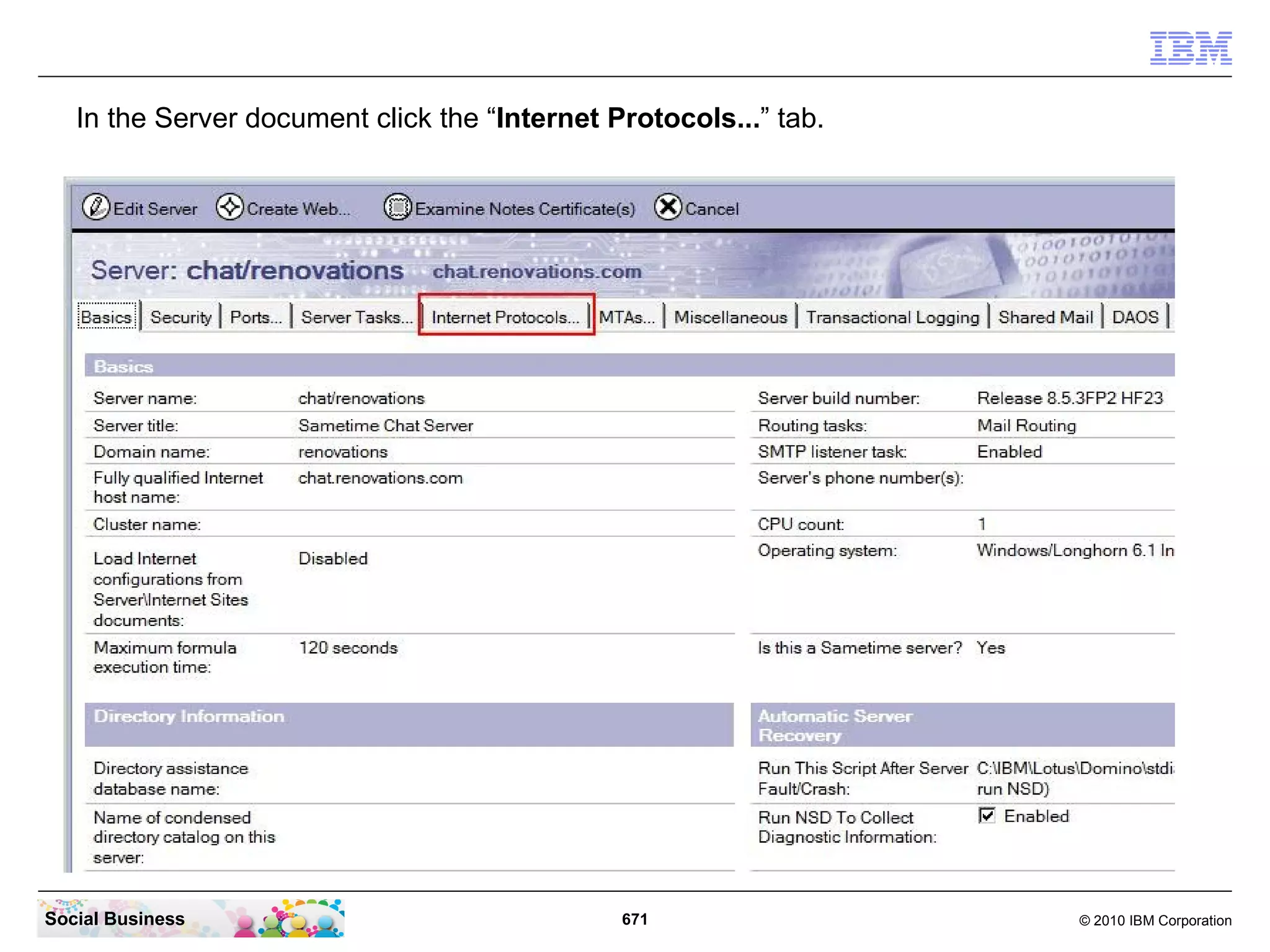Click the Cluster name: label

147,525
